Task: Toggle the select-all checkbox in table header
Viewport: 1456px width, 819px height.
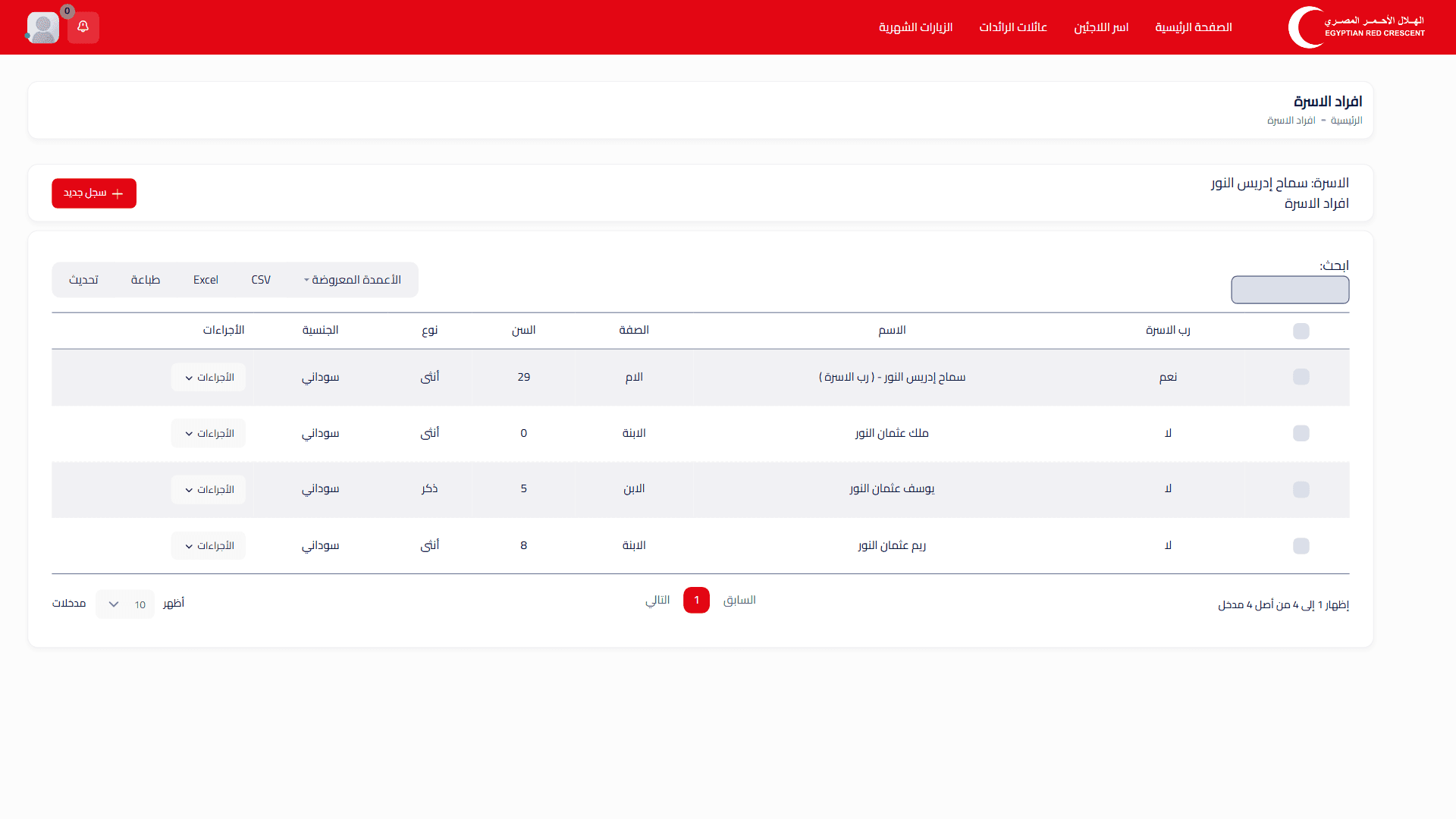Action: pyautogui.click(x=1301, y=331)
